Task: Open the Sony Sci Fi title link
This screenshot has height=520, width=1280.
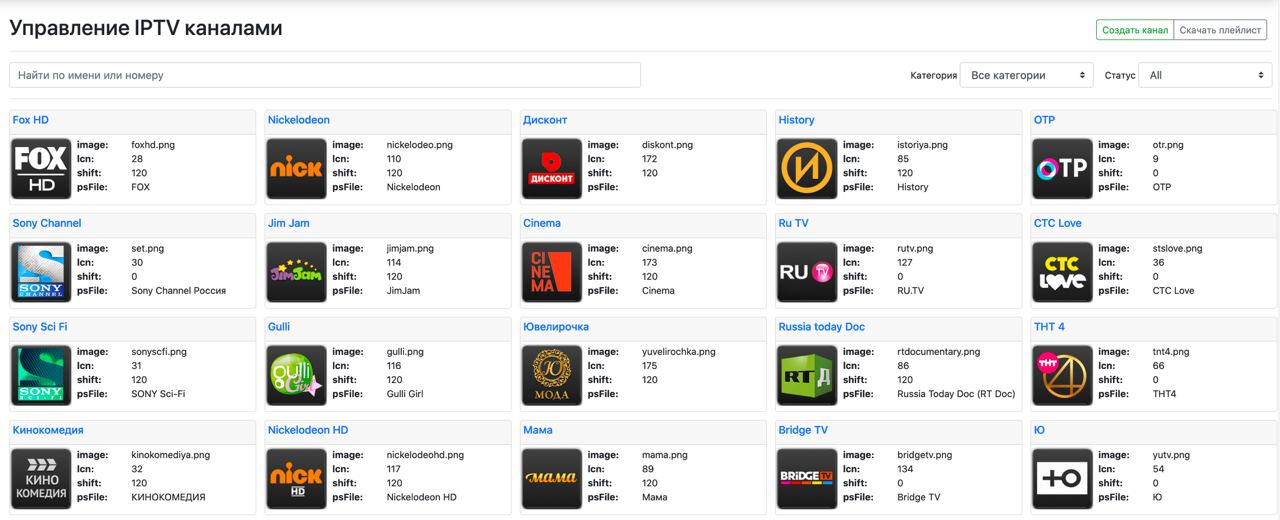Action: pos(40,327)
